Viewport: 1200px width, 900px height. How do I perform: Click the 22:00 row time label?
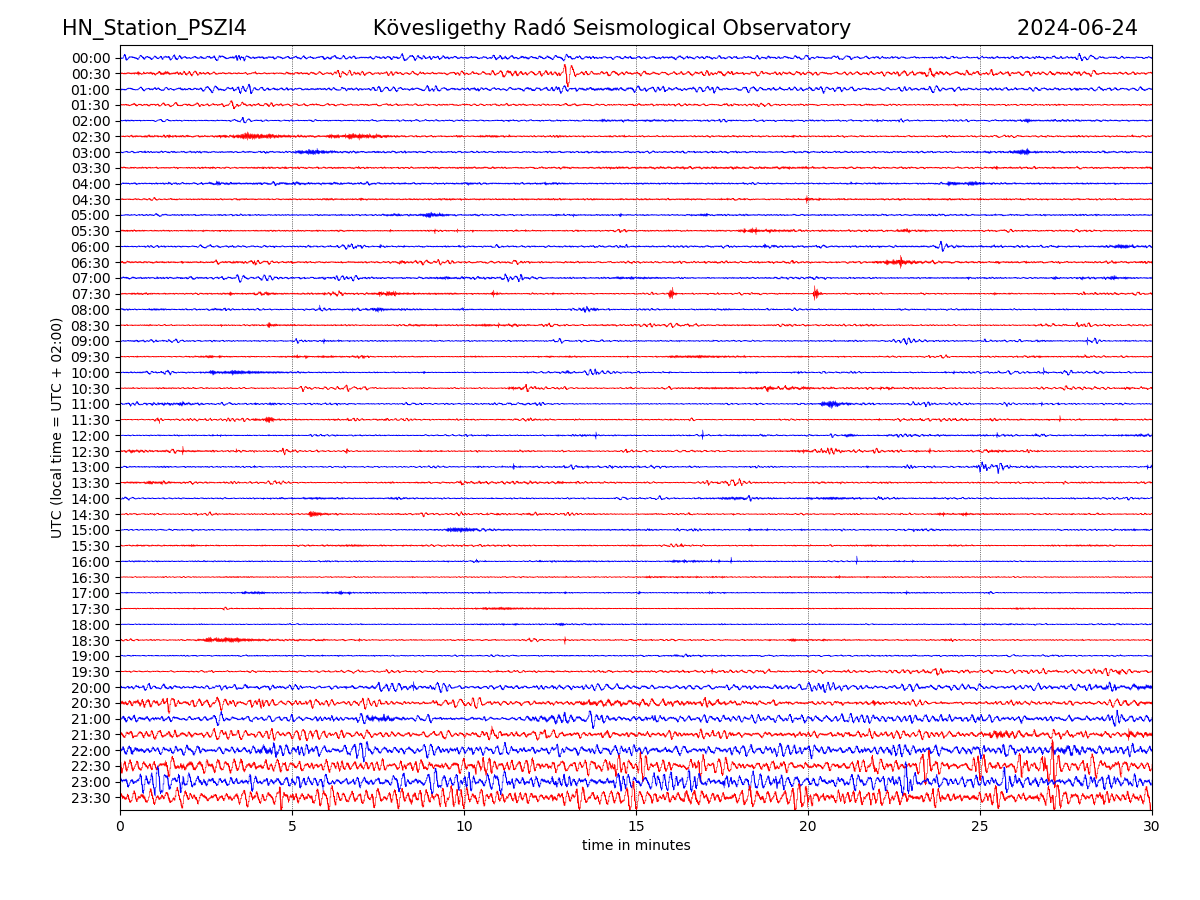91,751
